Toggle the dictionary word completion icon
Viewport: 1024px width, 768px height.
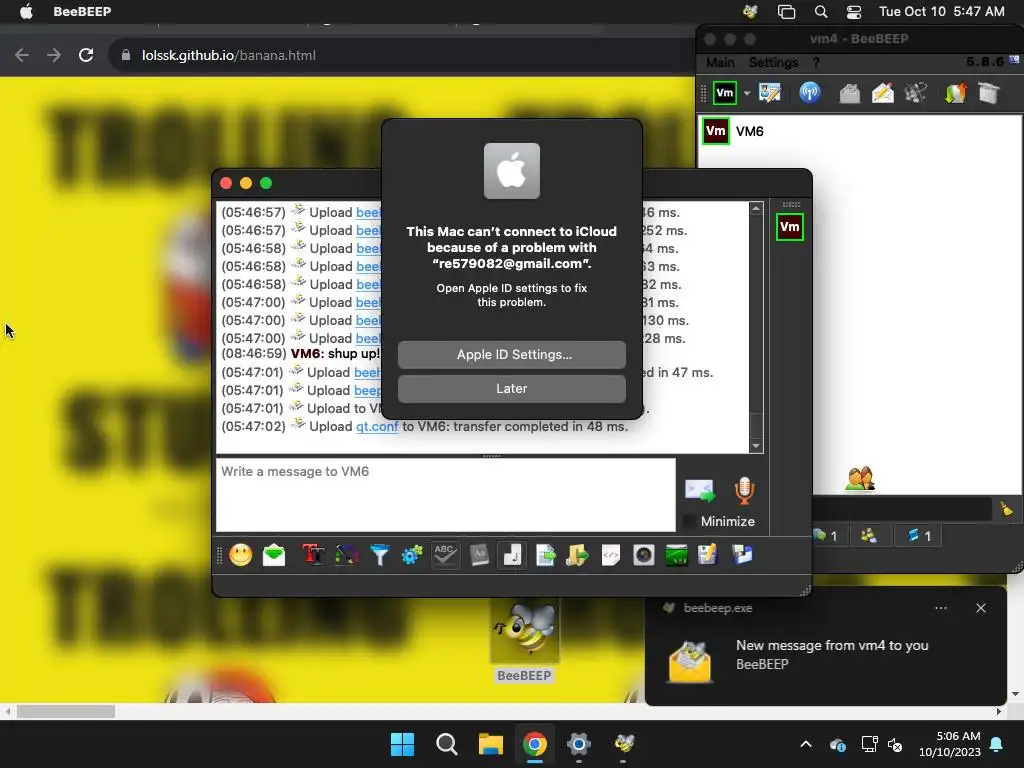coord(479,555)
